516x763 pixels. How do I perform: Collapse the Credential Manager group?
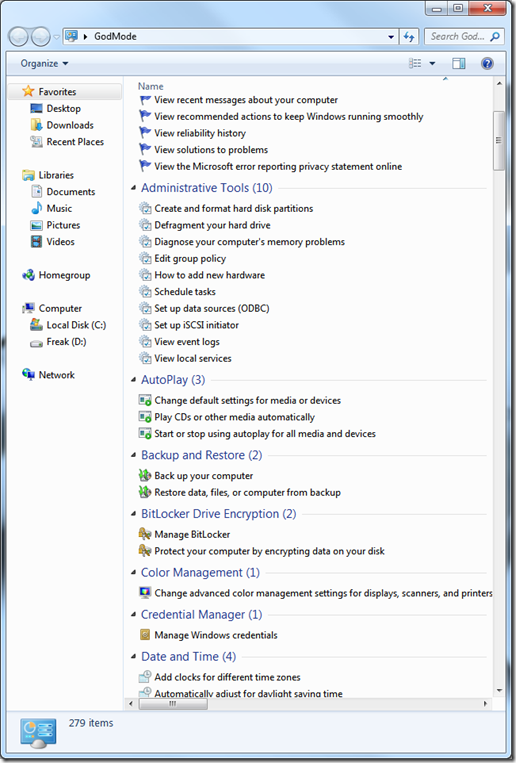point(133,615)
